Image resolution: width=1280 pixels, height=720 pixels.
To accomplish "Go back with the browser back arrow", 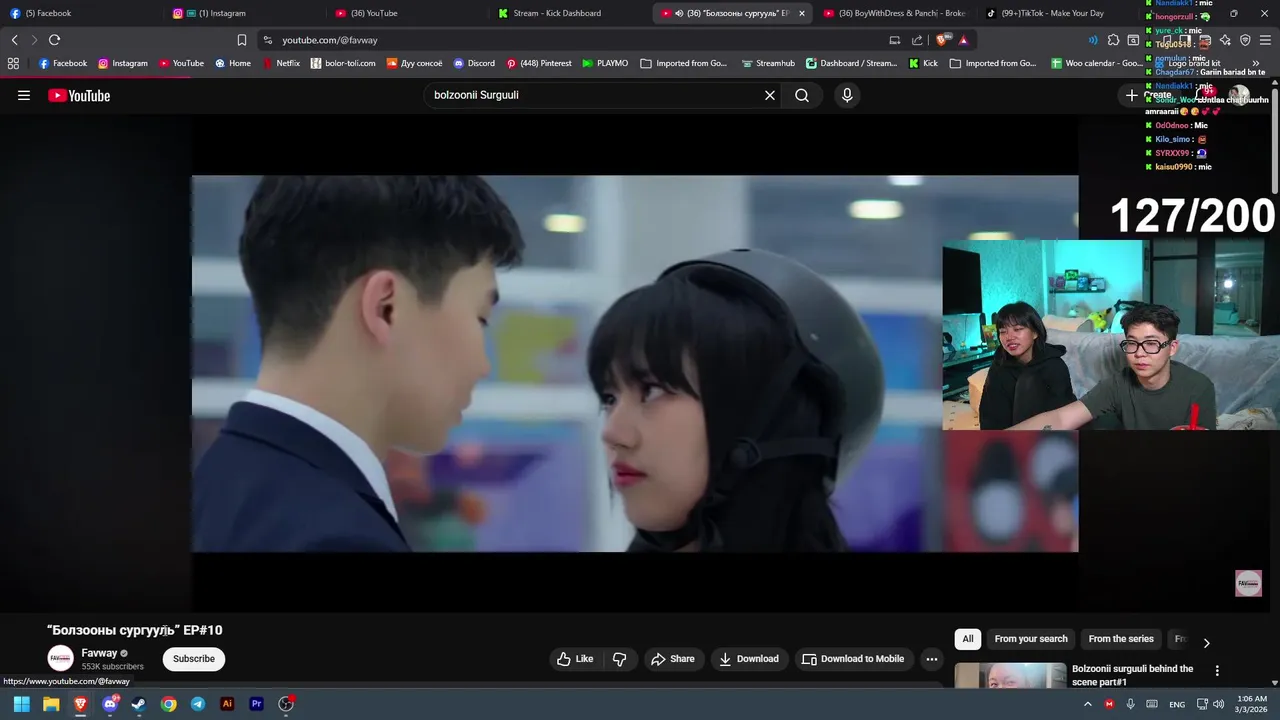I will click(x=14, y=40).
